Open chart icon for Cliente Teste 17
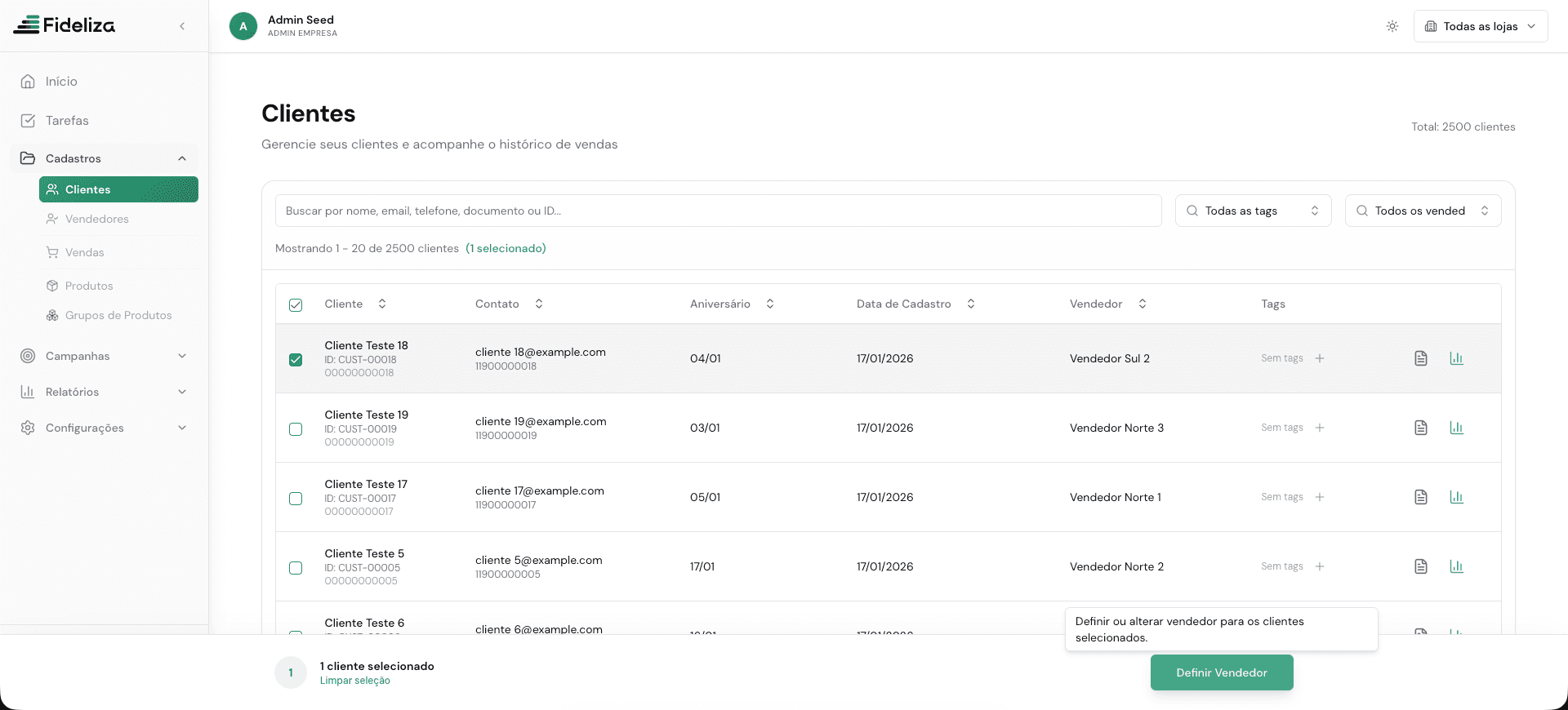Screen dimensions: 1568x710 click(1456, 497)
